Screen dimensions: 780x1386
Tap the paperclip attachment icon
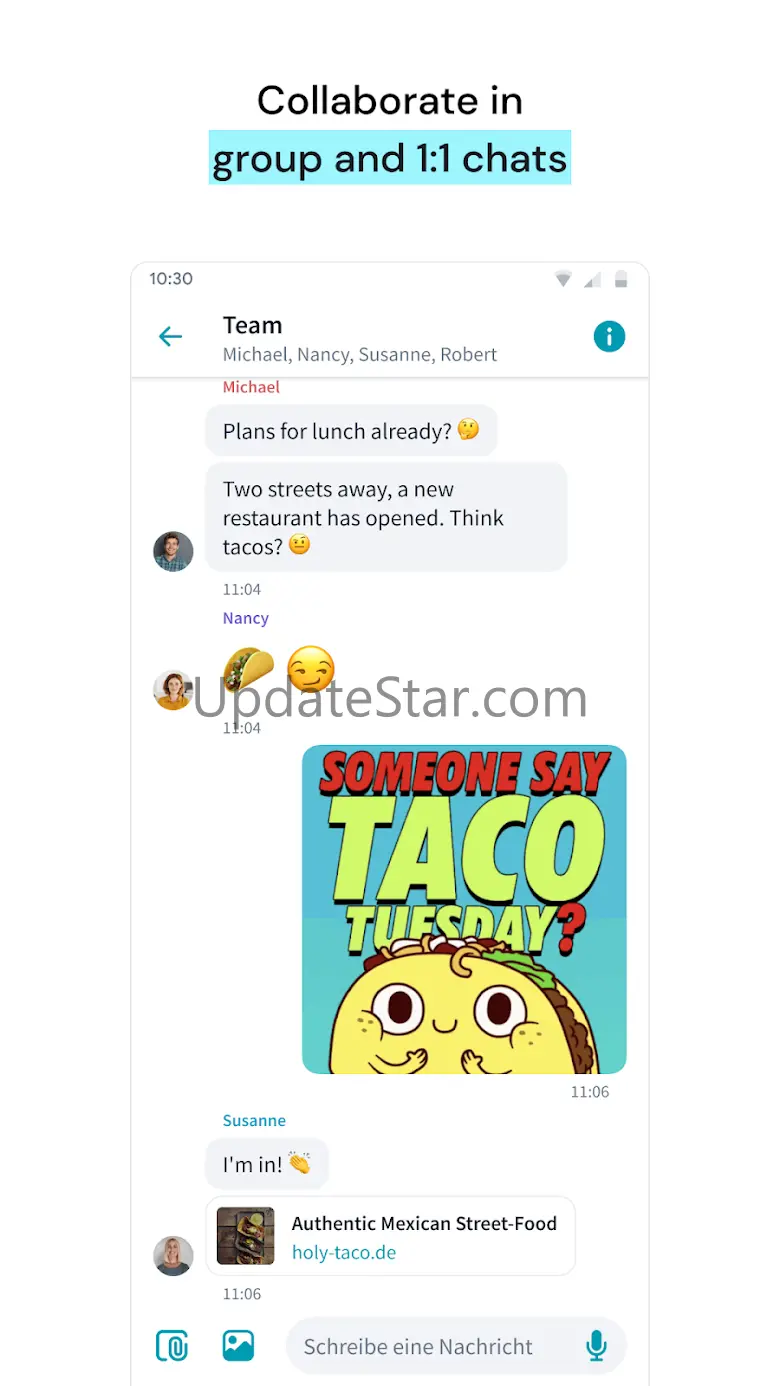(172, 1346)
